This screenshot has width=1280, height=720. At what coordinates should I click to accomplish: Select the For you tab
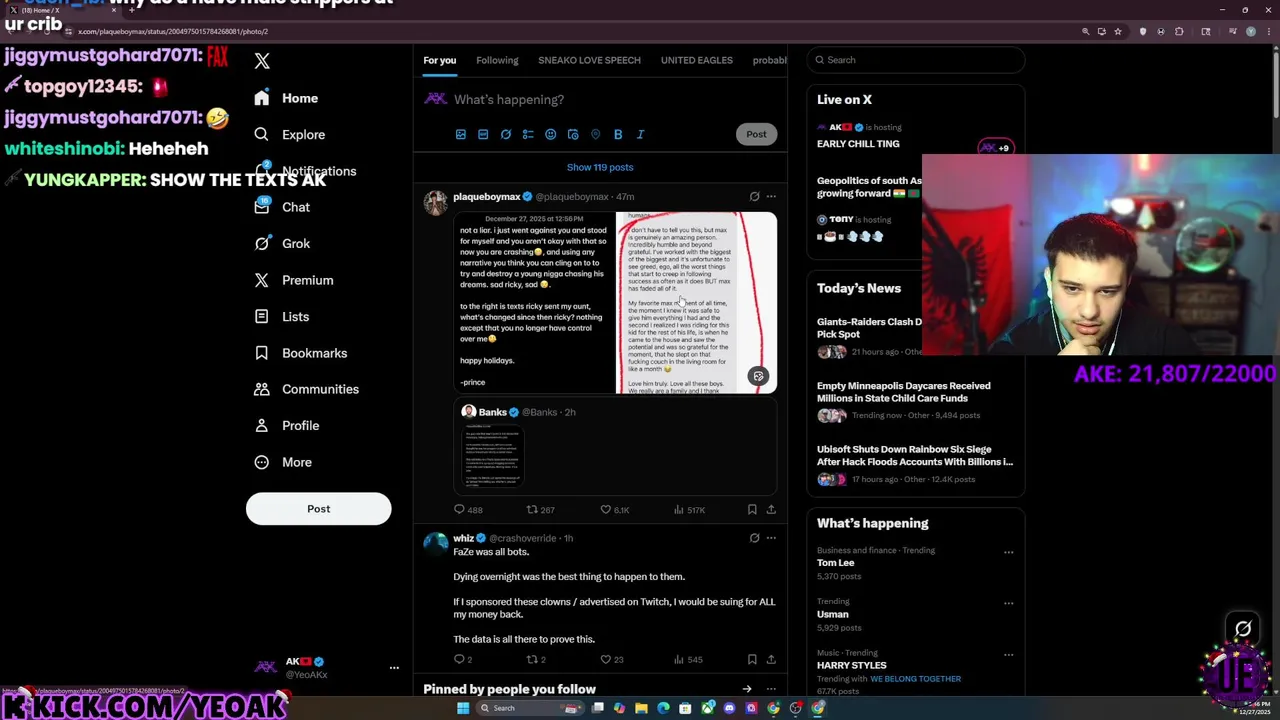click(439, 60)
